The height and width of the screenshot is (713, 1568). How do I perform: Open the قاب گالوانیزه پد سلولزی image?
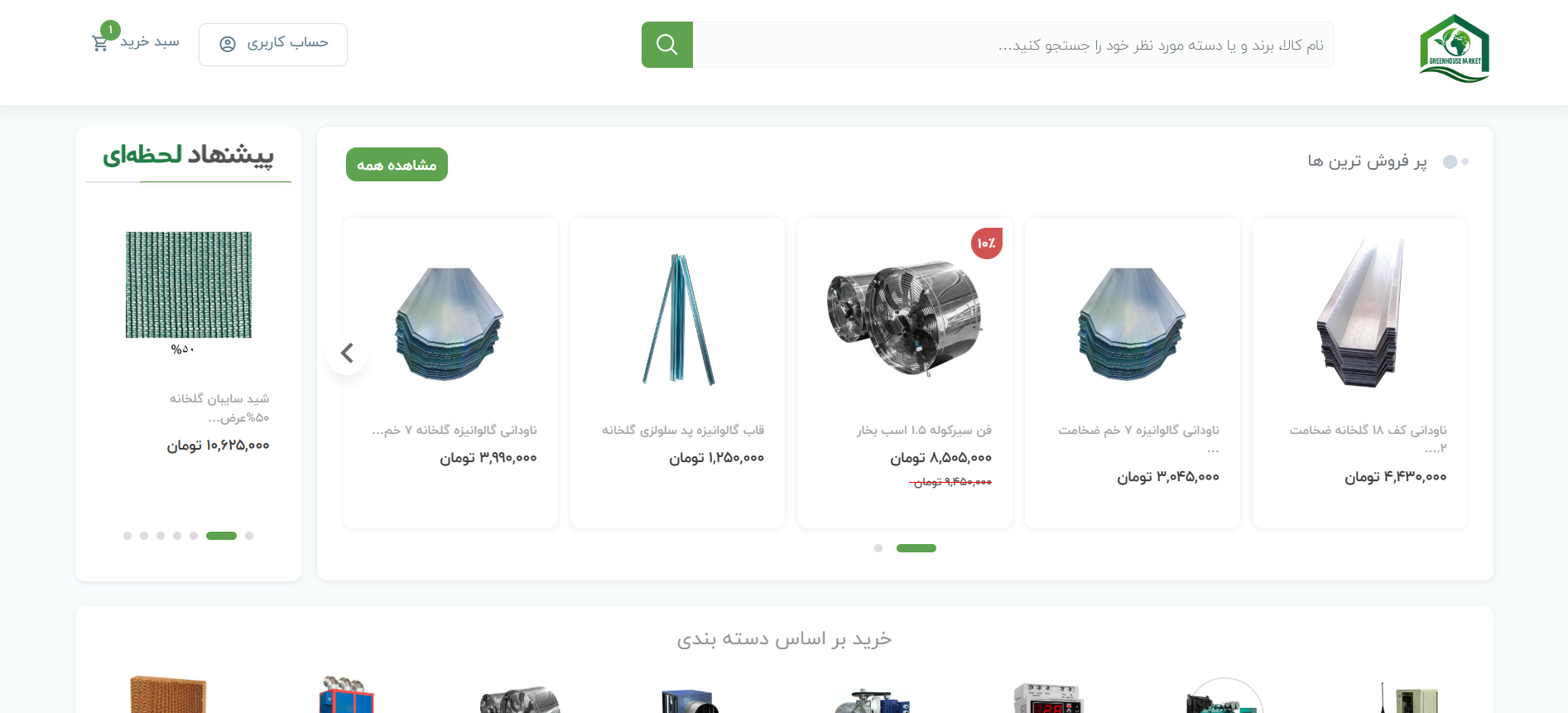678,319
